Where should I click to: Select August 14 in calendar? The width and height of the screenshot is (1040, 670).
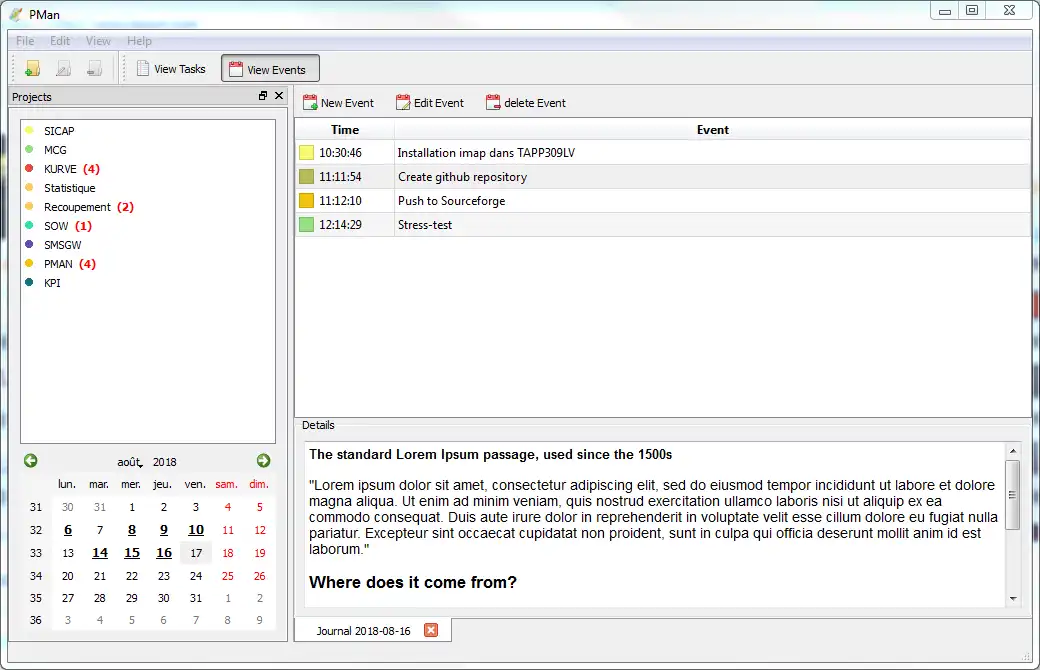[x=99, y=553]
